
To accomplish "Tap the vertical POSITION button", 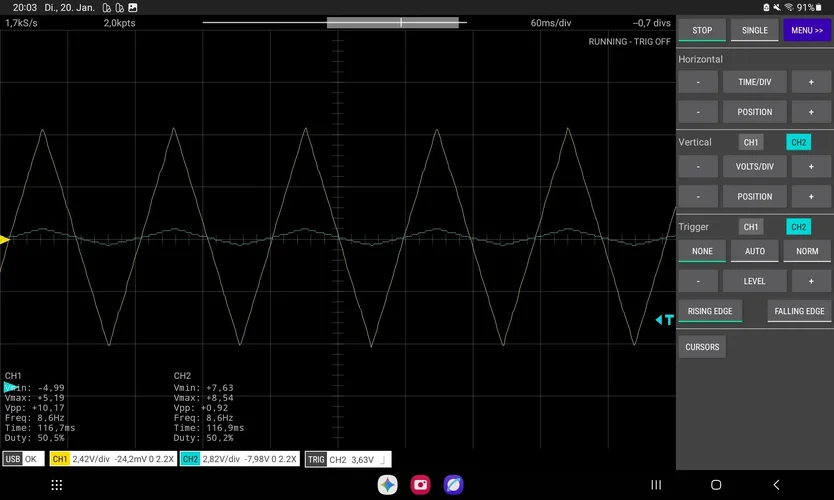I will 754,197.
